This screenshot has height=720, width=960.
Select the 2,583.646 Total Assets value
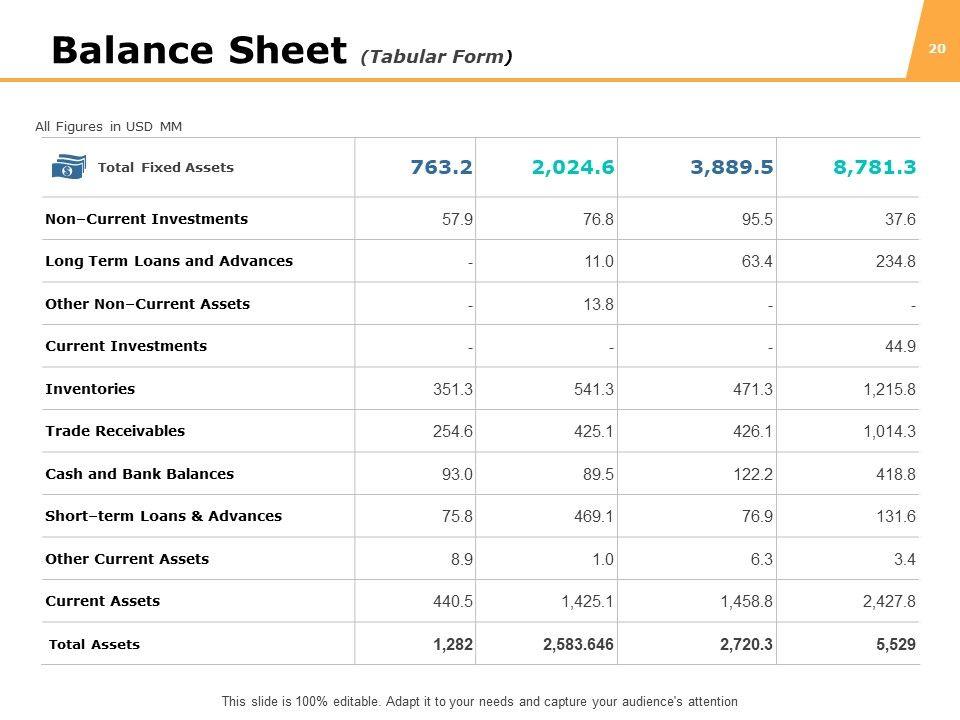(x=578, y=644)
